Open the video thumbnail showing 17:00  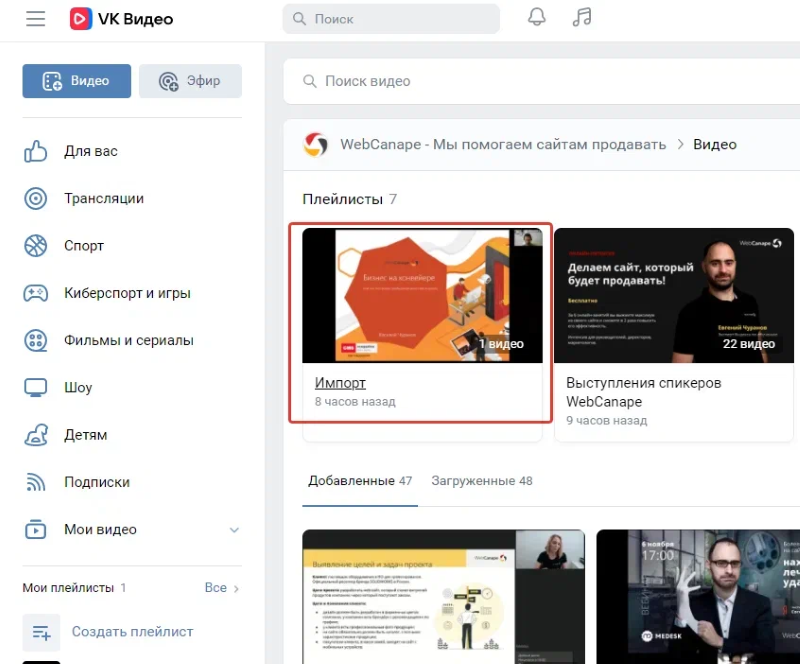[698, 597]
